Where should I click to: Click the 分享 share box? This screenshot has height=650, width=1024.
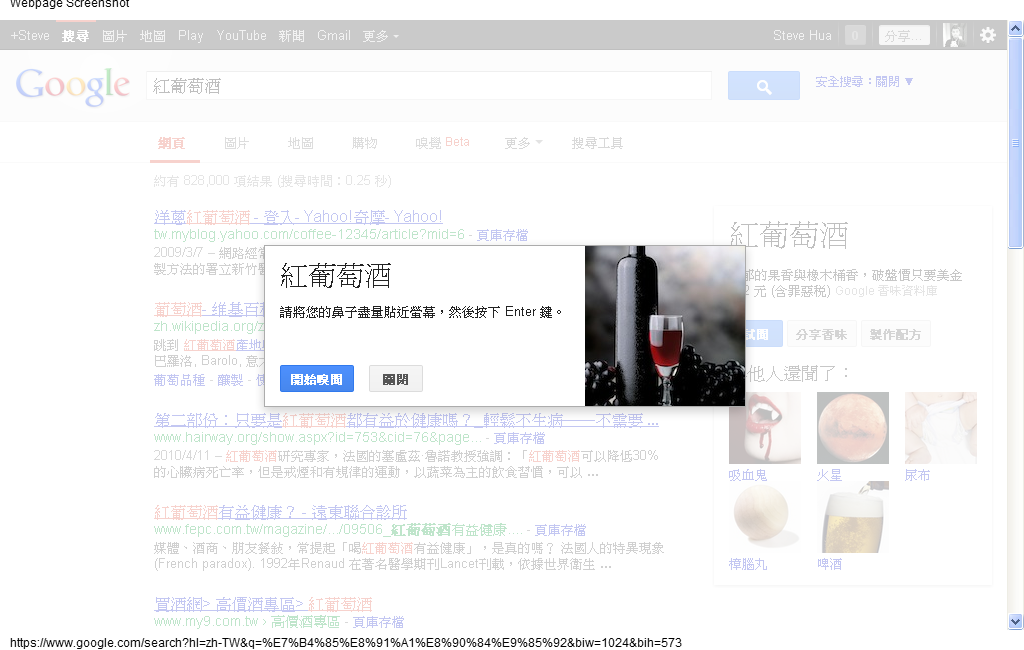(x=904, y=35)
